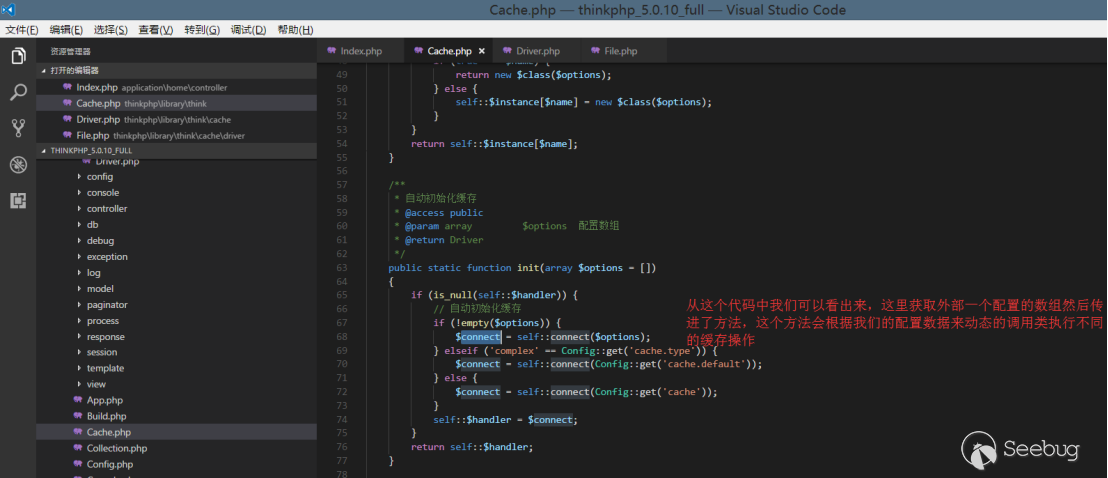Viewport: 1108px width, 478px height.
Task: Open 转到(G) menu
Action: click(201, 30)
